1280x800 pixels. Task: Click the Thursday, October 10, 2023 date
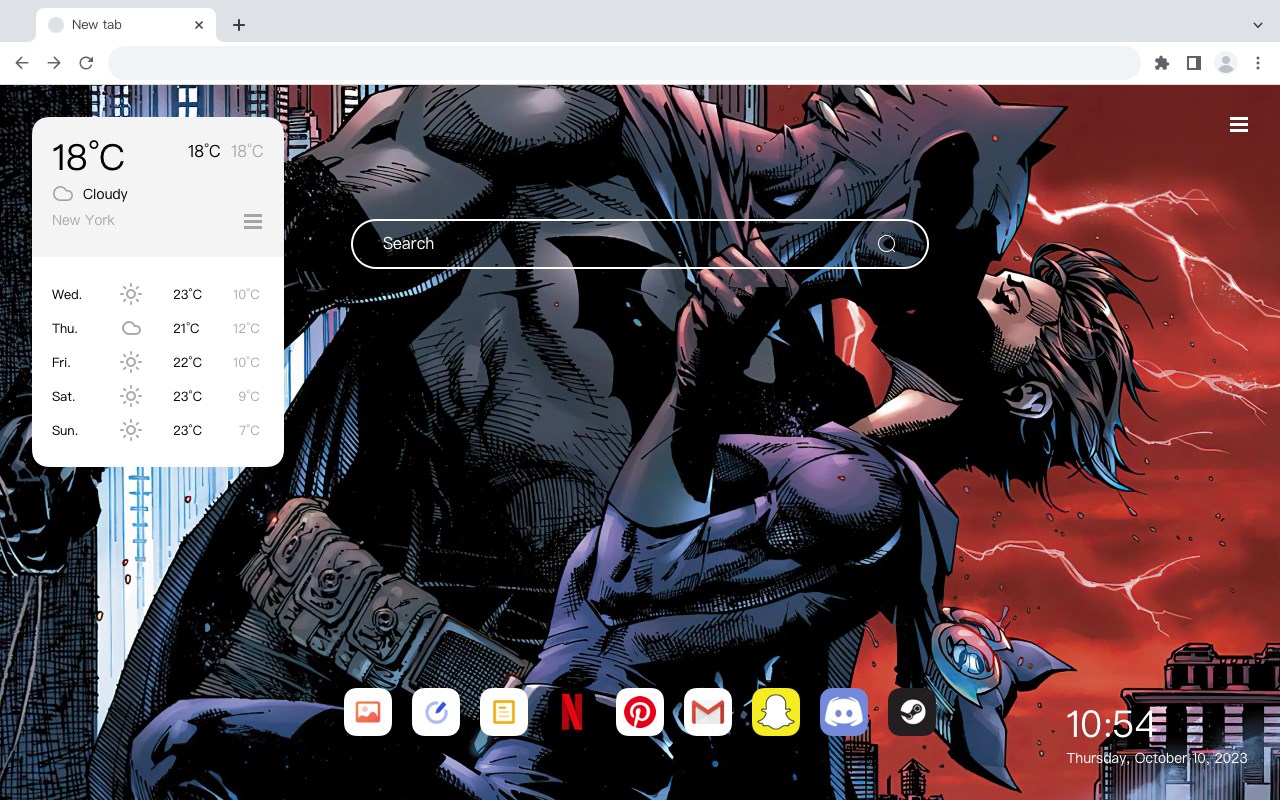(x=1157, y=758)
